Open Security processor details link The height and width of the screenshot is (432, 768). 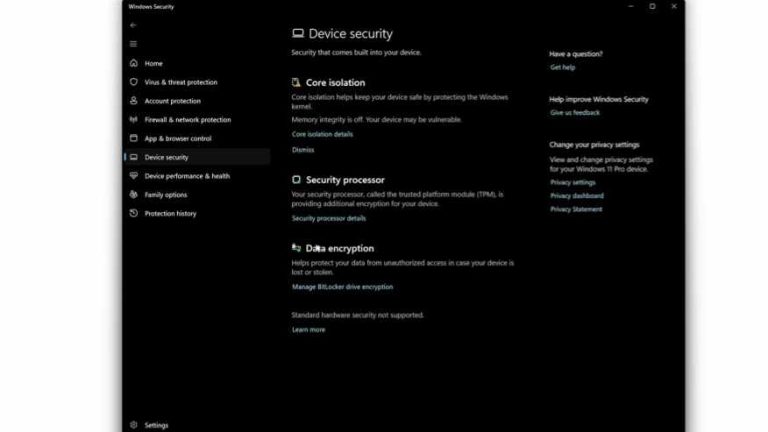[329, 218]
